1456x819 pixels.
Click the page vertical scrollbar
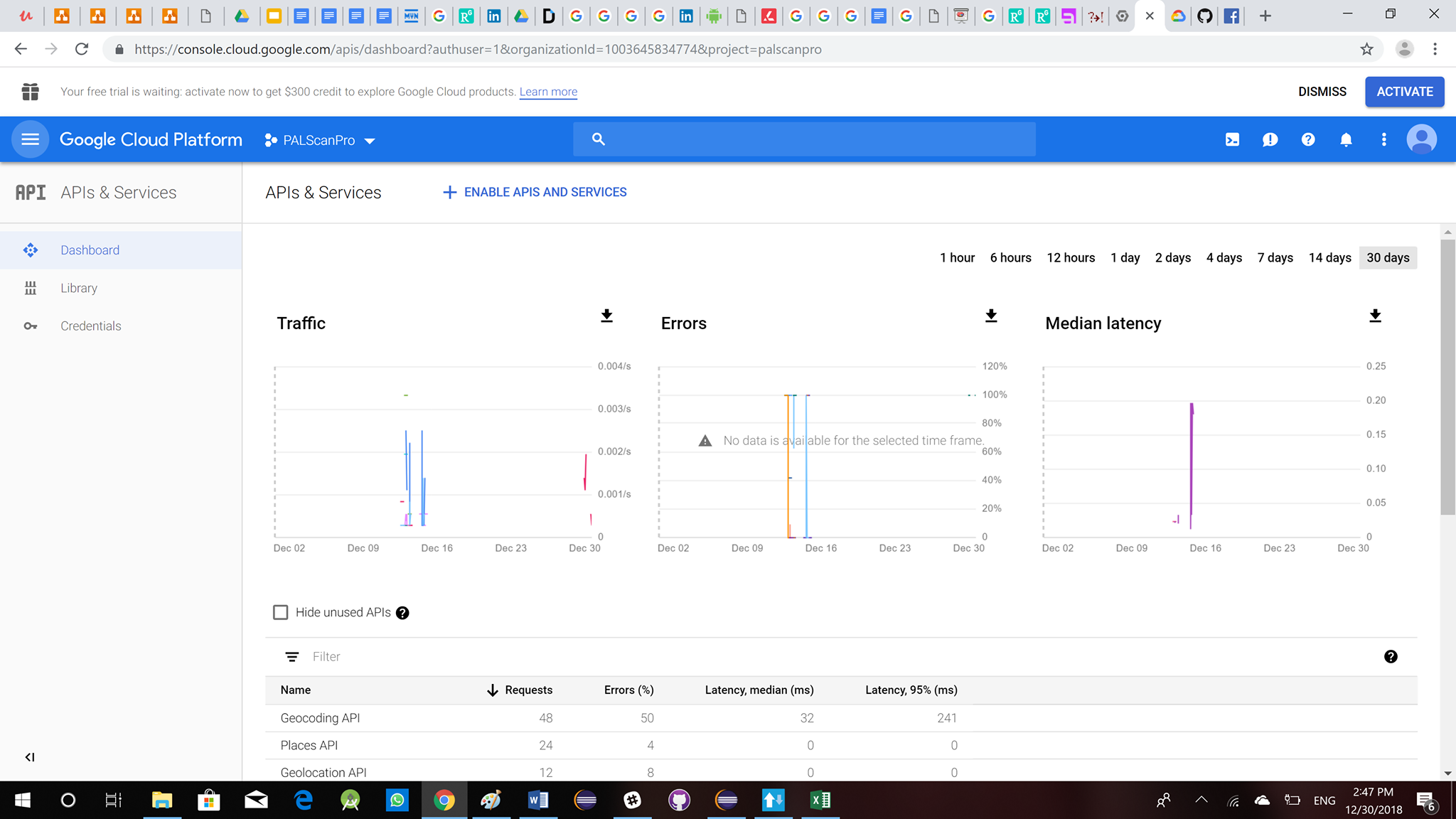pos(1447,377)
